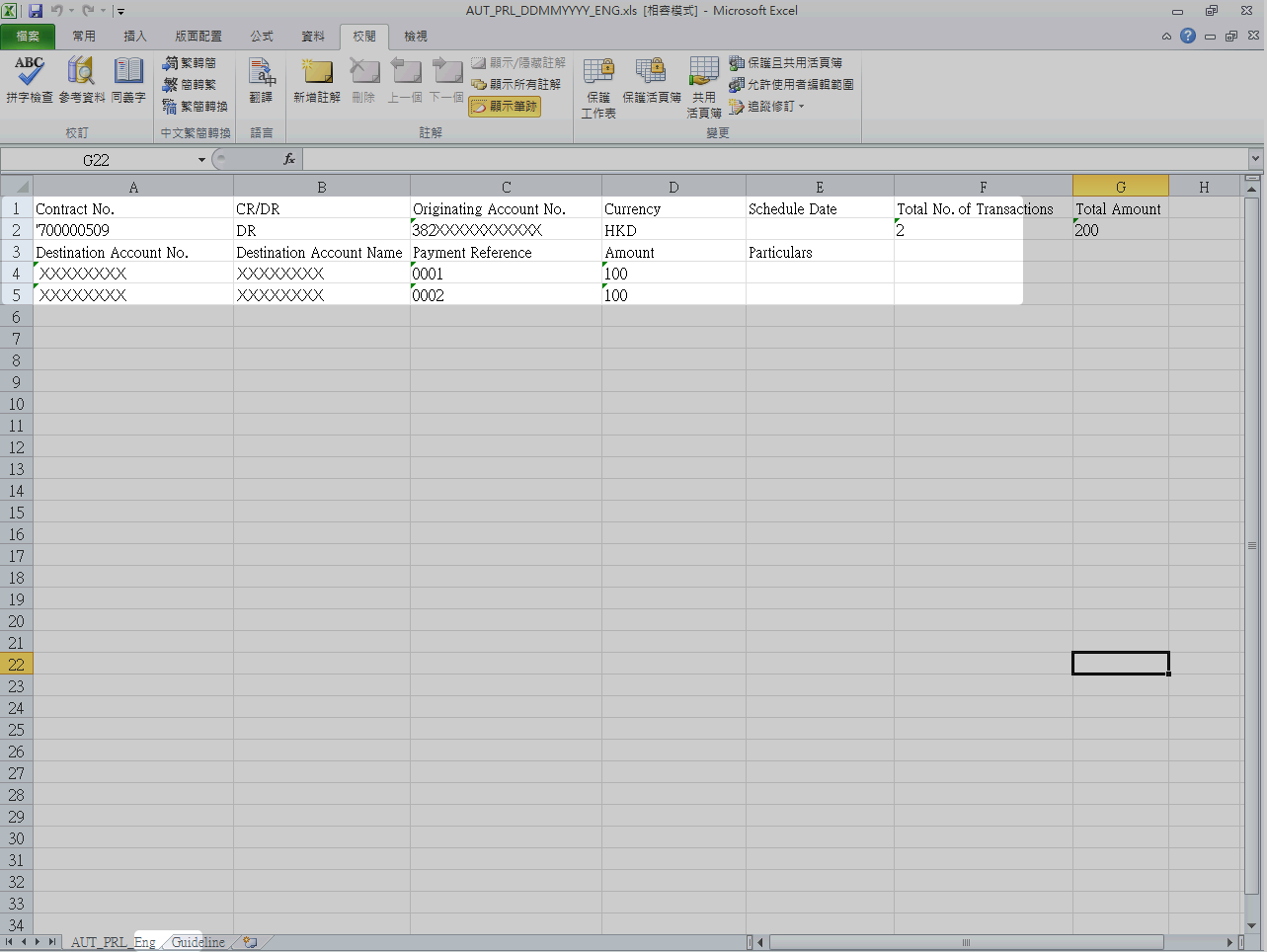The image size is (1267, 952).
Task: Click the 翻譯 translate icon
Action: [x=261, y=80]
